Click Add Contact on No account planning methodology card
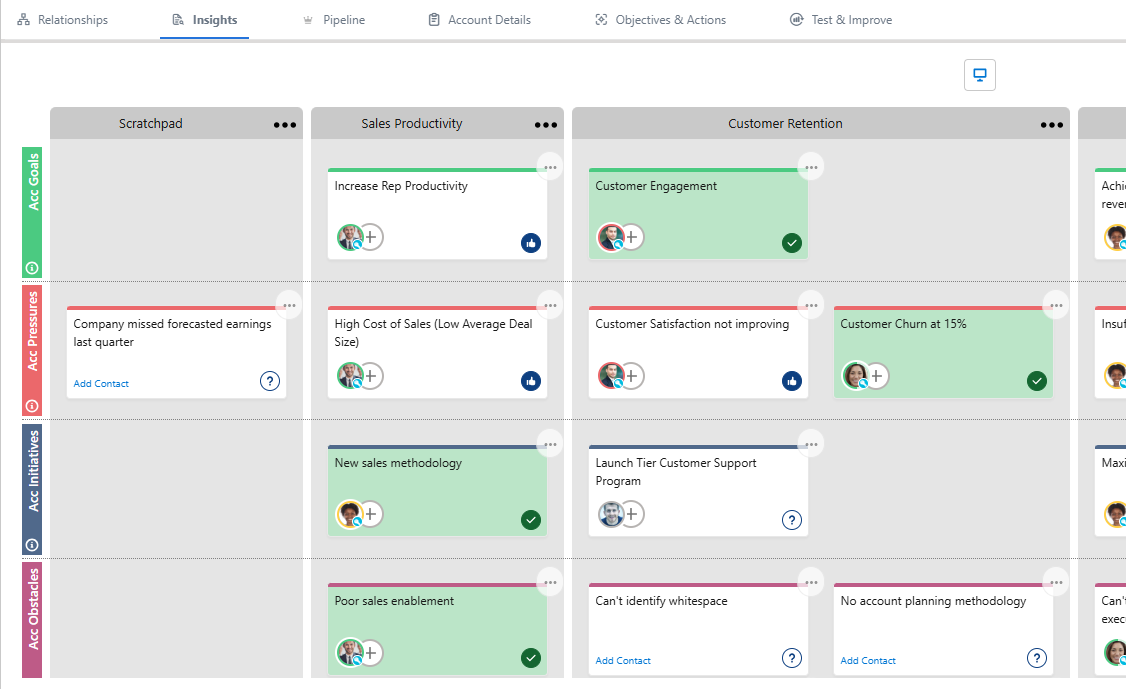This screenshot has height=689, width=1126. pos(868,661)
